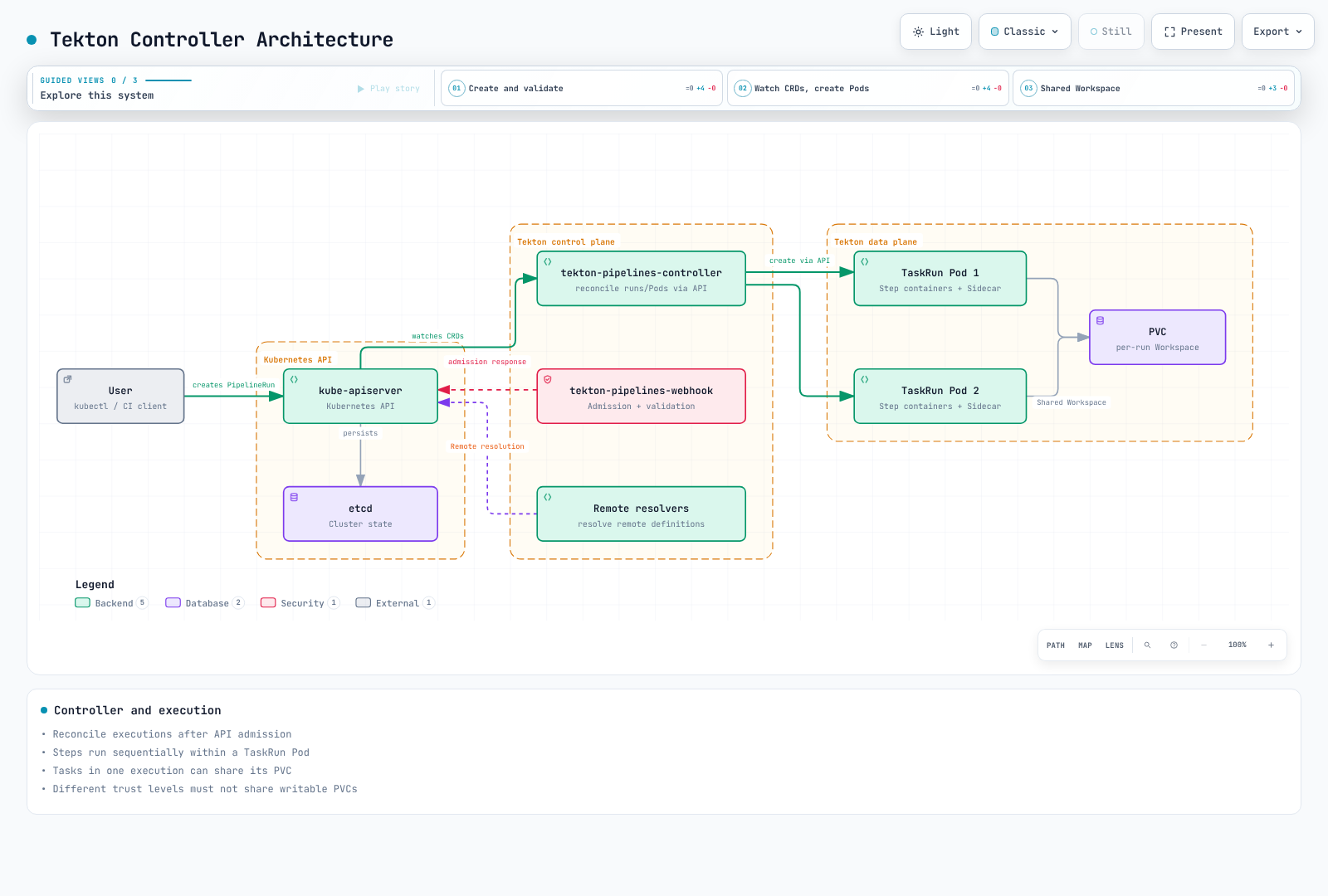Click the 100% zoom level reset
The width and height of the screenshot is (1328, 896).
1238,645
